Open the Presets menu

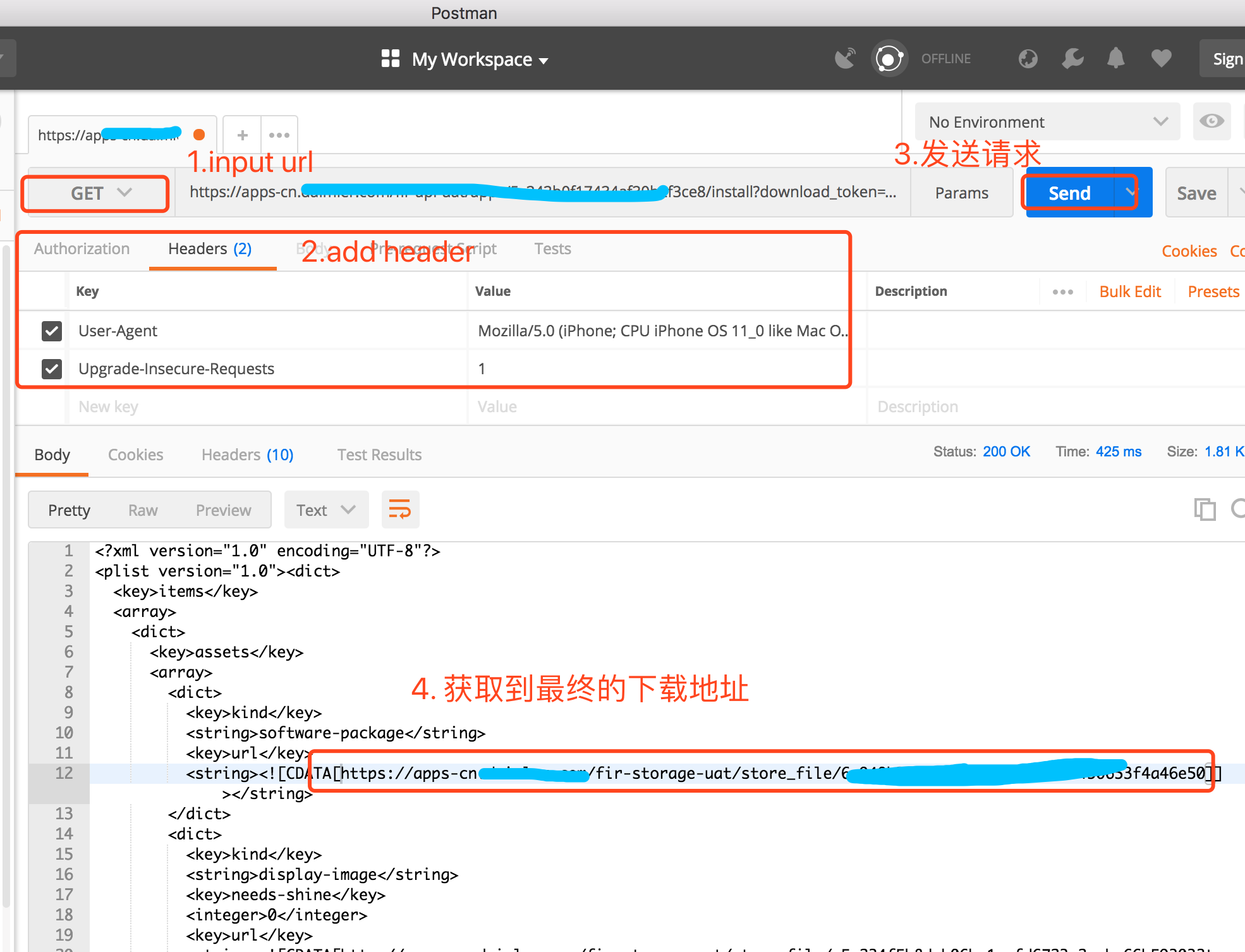tap(1213, 291)
